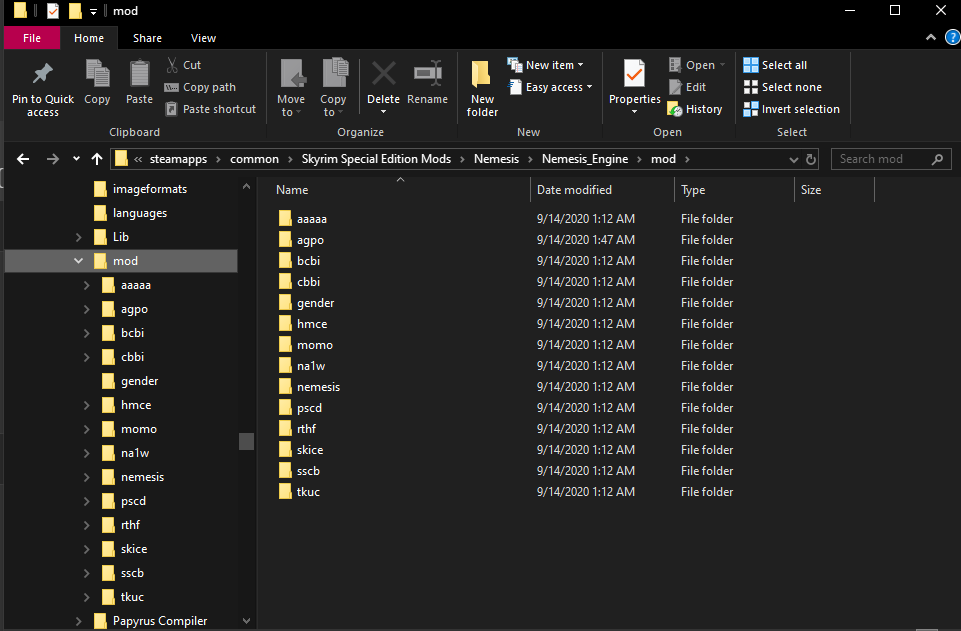Click the navigation pane scrollbar thumb

246,441
